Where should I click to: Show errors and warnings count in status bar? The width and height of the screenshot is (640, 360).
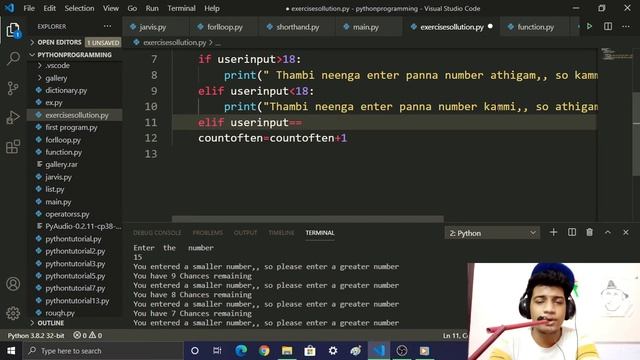[x=88, y=335]
